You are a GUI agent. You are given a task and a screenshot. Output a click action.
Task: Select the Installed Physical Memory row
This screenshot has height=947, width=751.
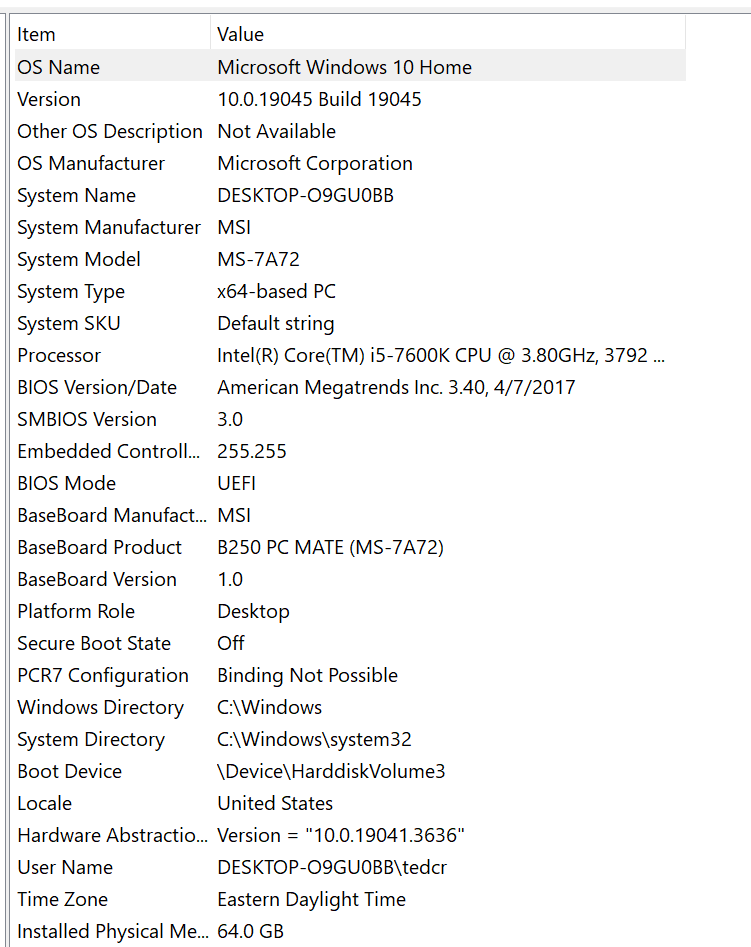tap(350, 931)
